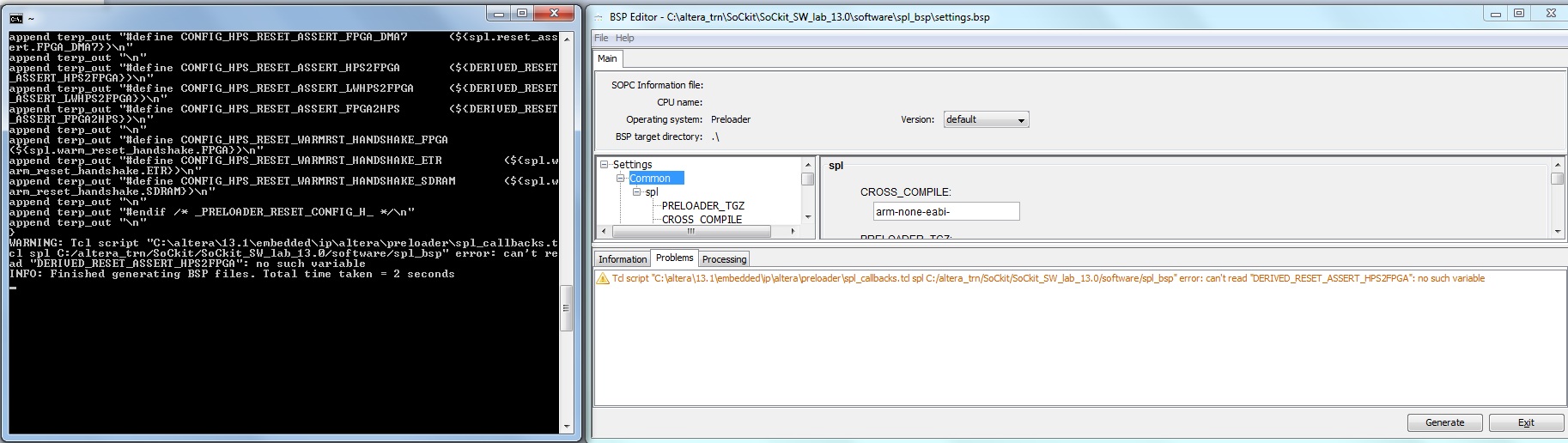Viewport: 1568px width, 443px height.
Task: Click the settings tree scroll-left arrow
Action: 604,231
